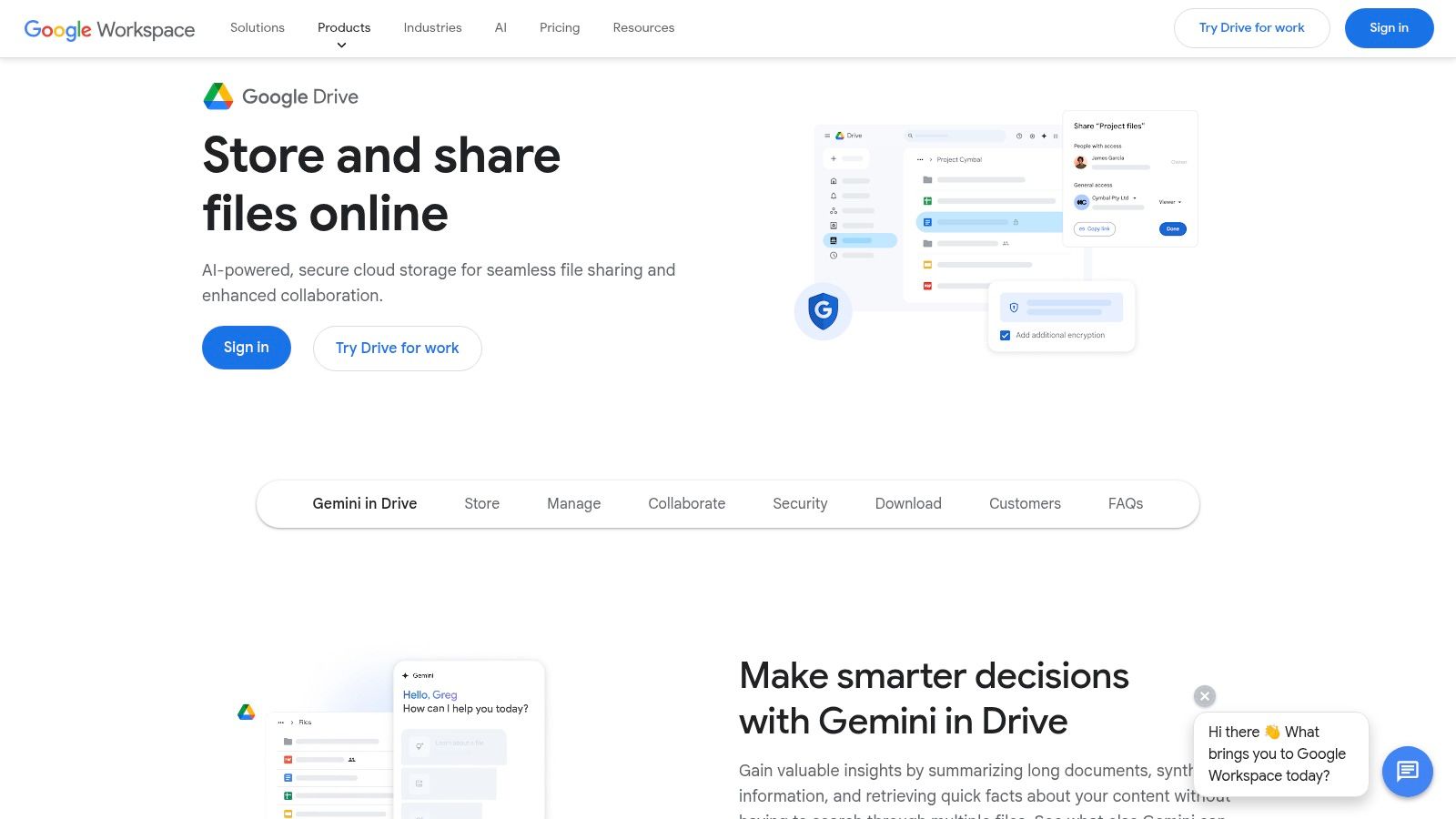
Task: Click the Try Drive for work link
Action: pyautogui.click(x=397, y=348)
